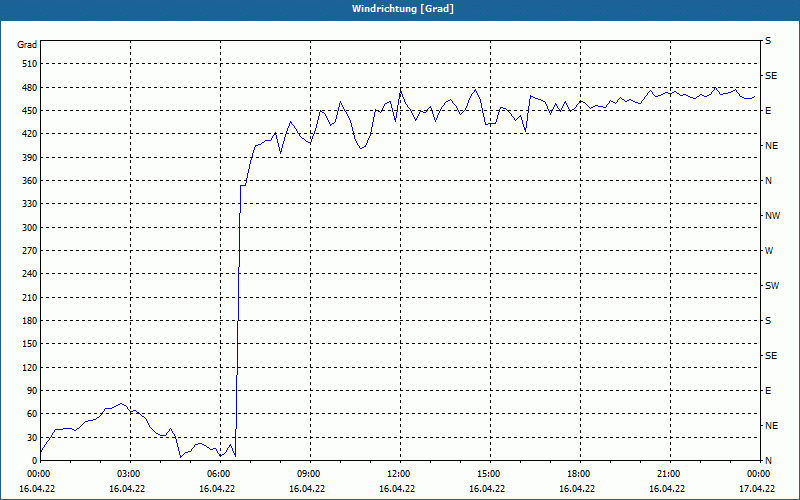The image size is (800, 500).
Task: Click the '18:00' time label
Action: tap(578, 474)
